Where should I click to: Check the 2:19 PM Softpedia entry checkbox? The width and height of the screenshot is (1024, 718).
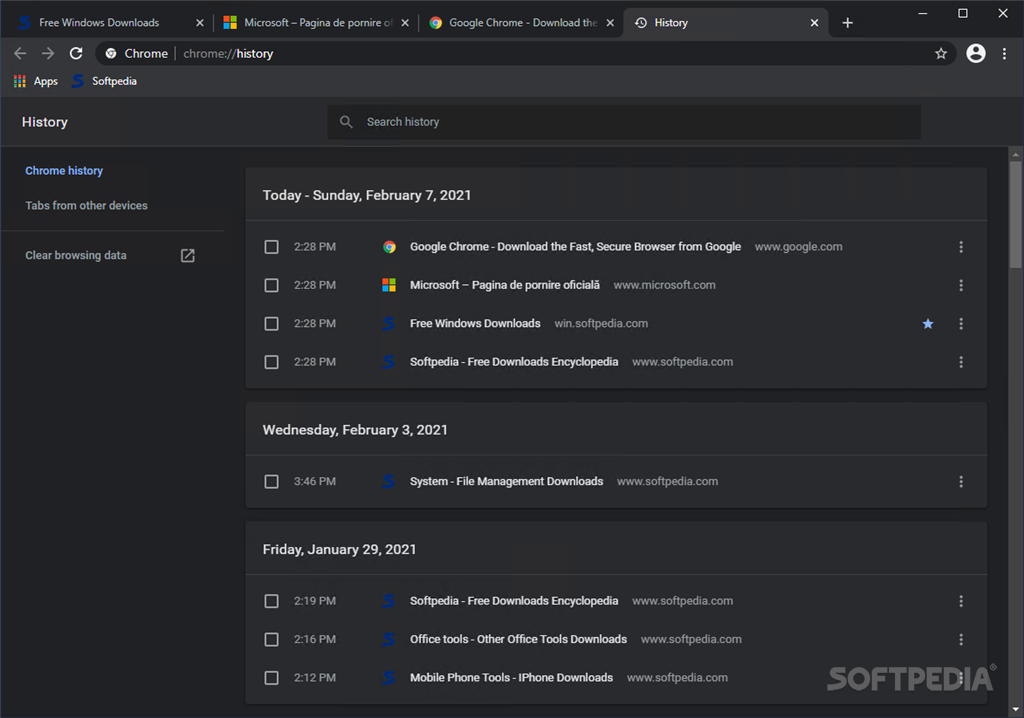271,601
